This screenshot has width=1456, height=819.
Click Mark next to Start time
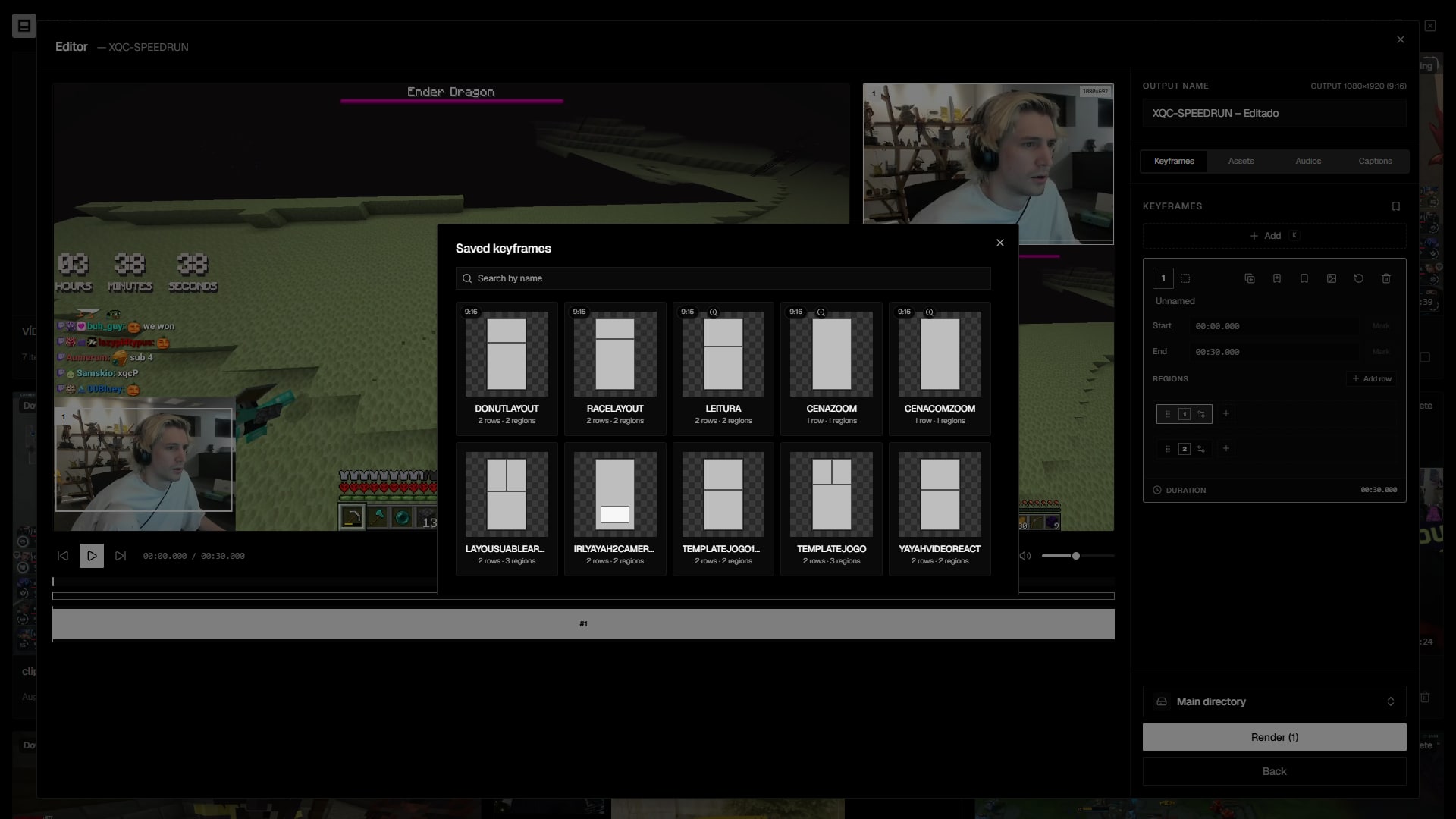click(1381, 326)
